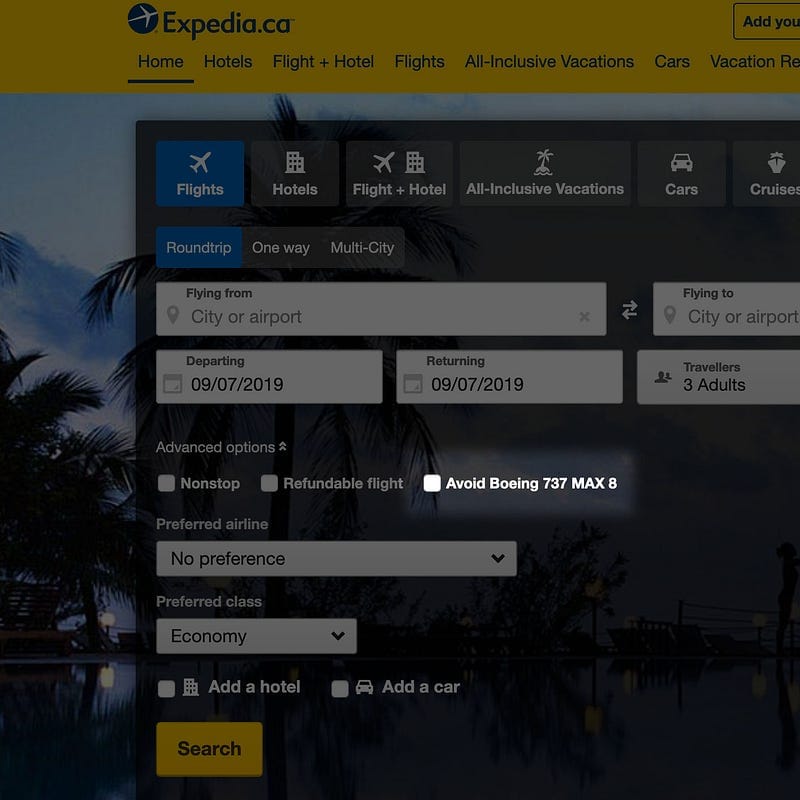Switch to One way trip type
Viewport: 800px width, 800px height.
click(281, 248)
